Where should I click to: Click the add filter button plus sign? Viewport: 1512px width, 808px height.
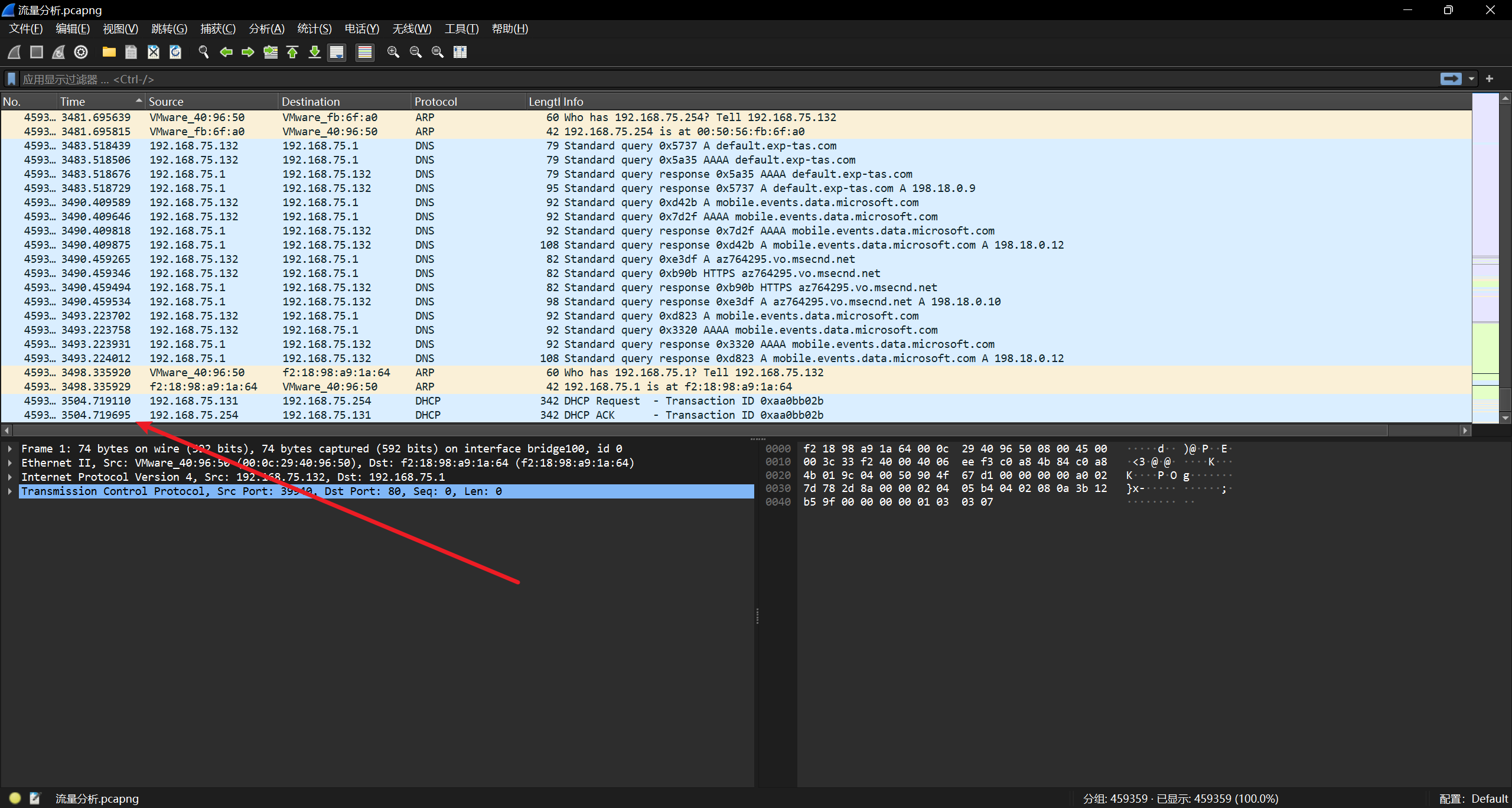pos(1490,79)
